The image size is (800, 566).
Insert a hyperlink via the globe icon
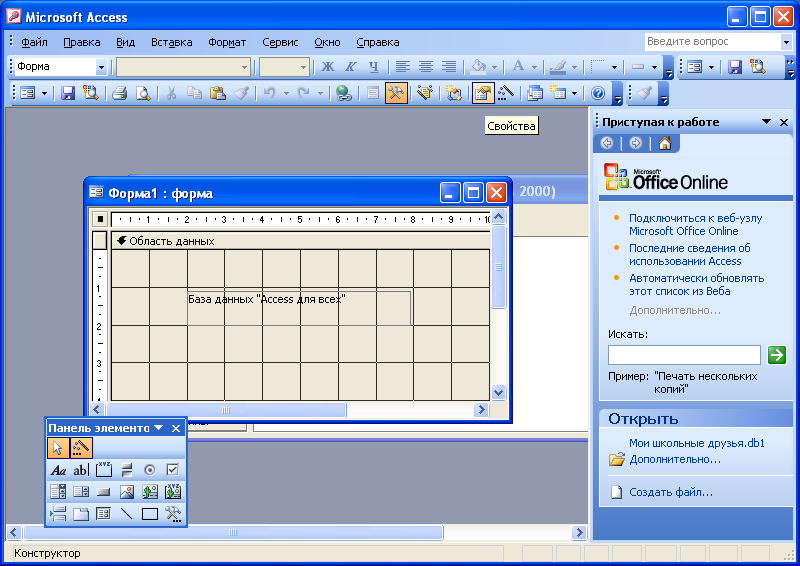pyautogui.click(x=344, y=93)
